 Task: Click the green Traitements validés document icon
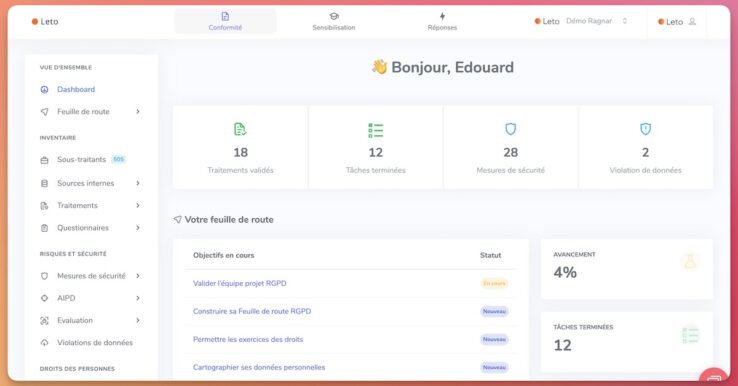[240, 129]
